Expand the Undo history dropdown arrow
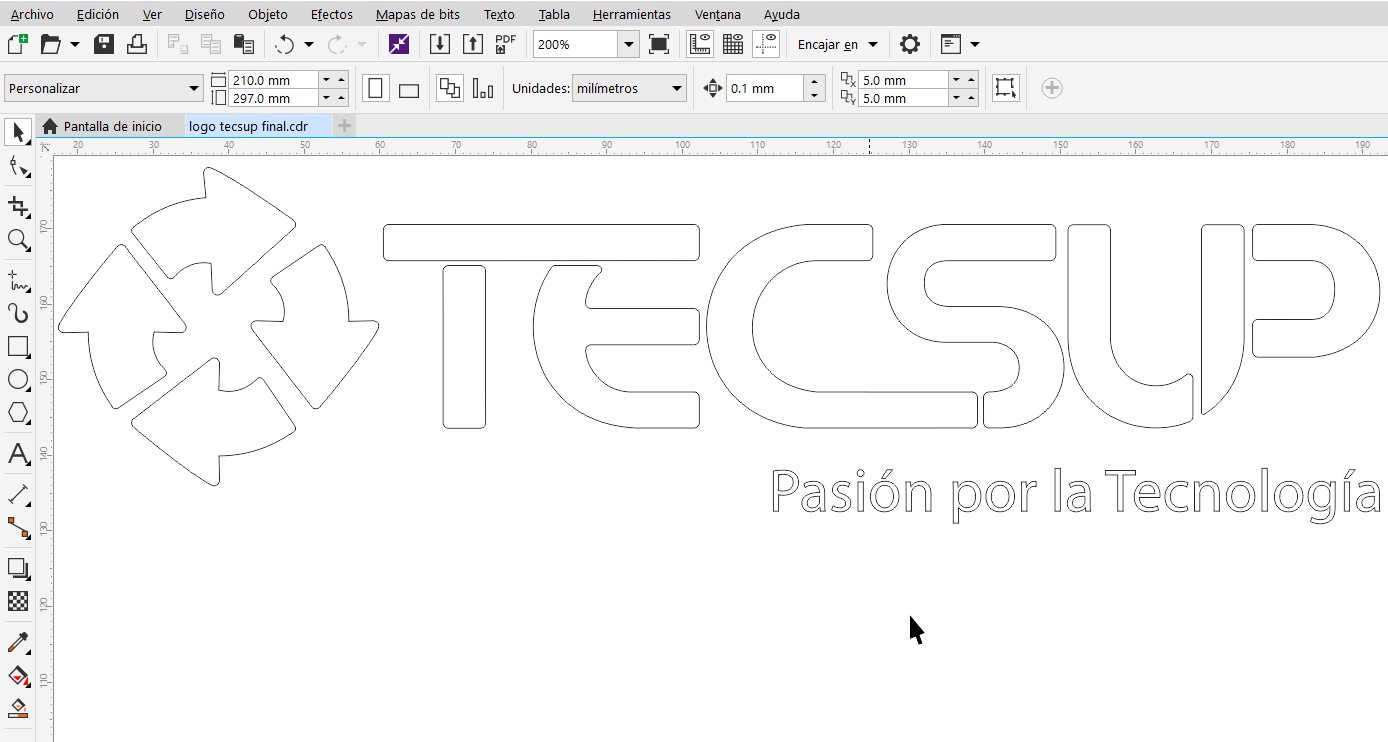1388x742 pixels. (x=309, y=44)
